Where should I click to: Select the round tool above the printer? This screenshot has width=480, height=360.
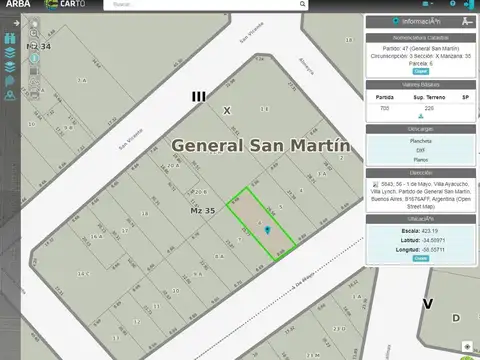tap(34, 82)
